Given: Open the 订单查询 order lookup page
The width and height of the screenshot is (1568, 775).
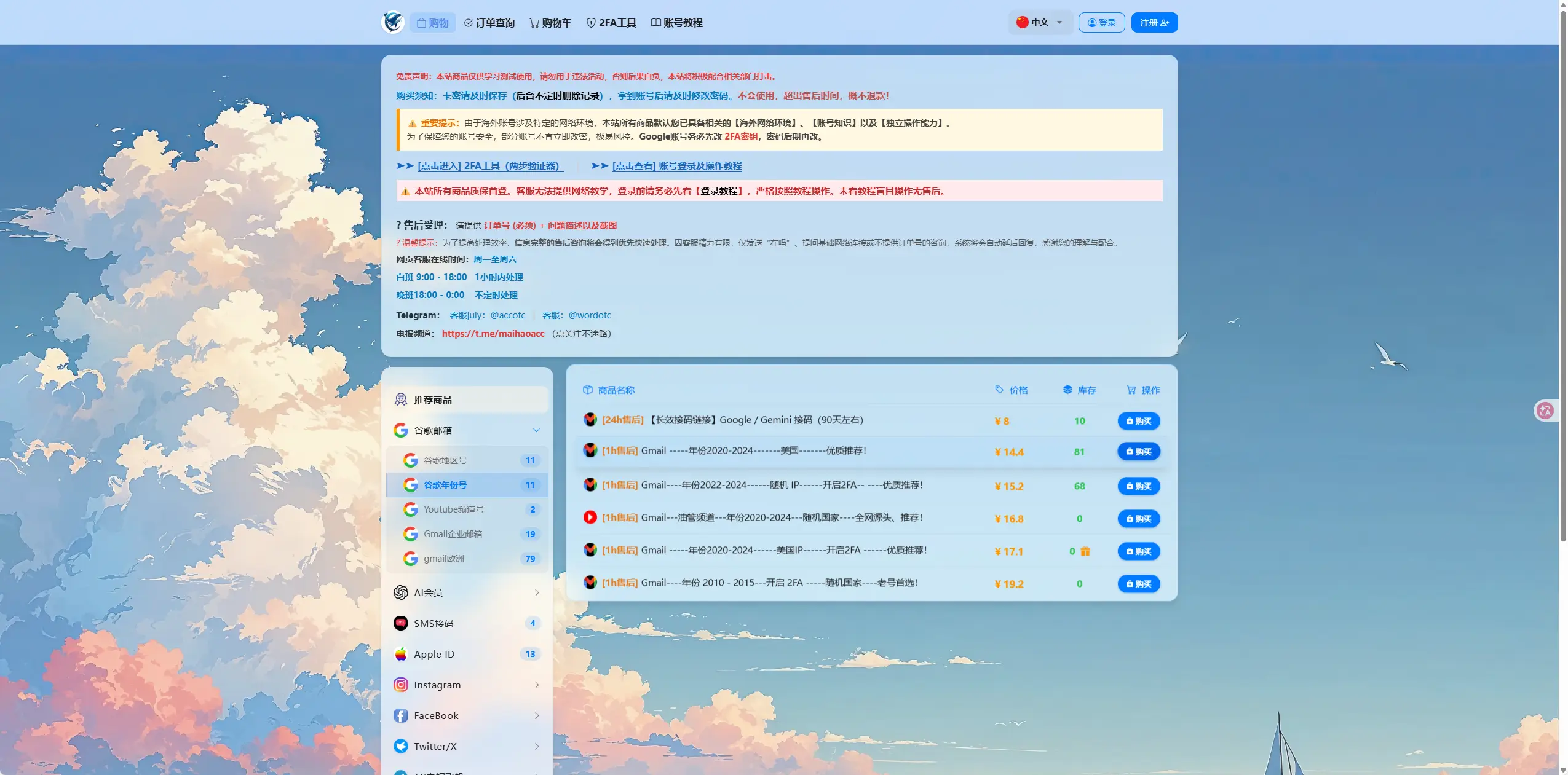Looking at the screenshot, I should 489,23.
